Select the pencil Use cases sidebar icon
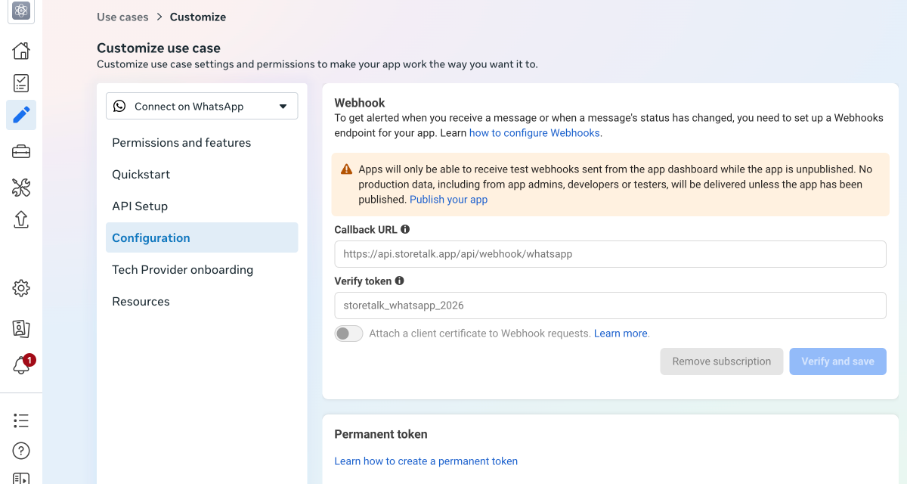This screenshot has width=907, height=484. click(x=21, y=115)
